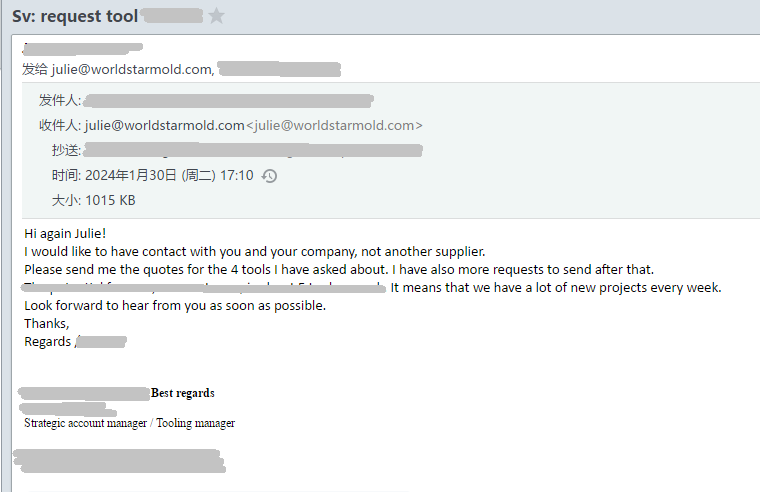Click the redacted sender beside 发件人
Screen dimensions: 760x492
(x=228, y=101)
